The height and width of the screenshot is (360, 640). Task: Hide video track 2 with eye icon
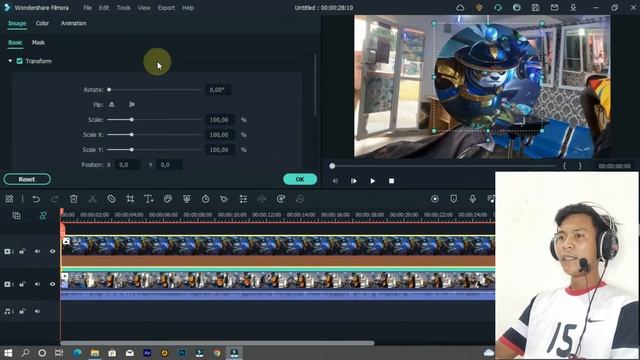coord(52,251)
